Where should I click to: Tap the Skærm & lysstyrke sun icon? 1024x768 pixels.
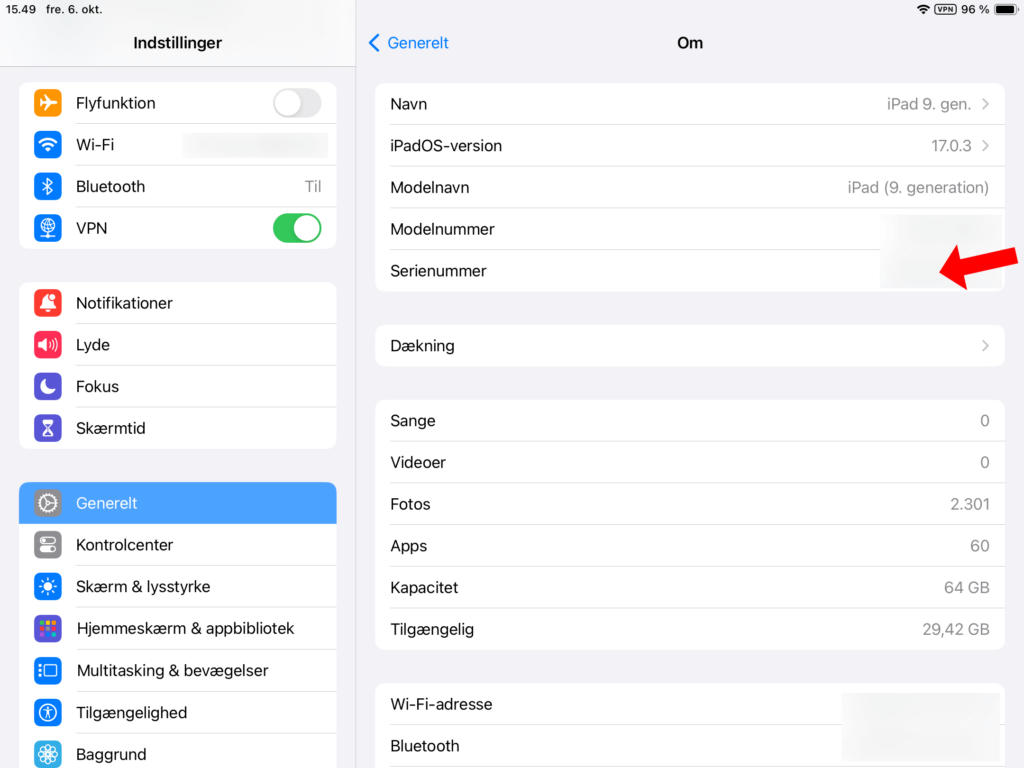48,586
